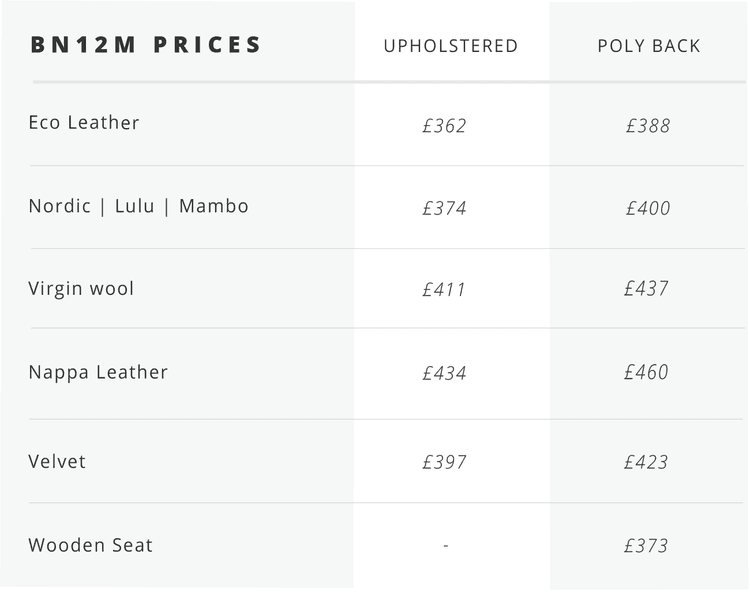Screen dimensions: 750x592
Task: Click the BN12M PRICES heading
Action: point(146,45)
